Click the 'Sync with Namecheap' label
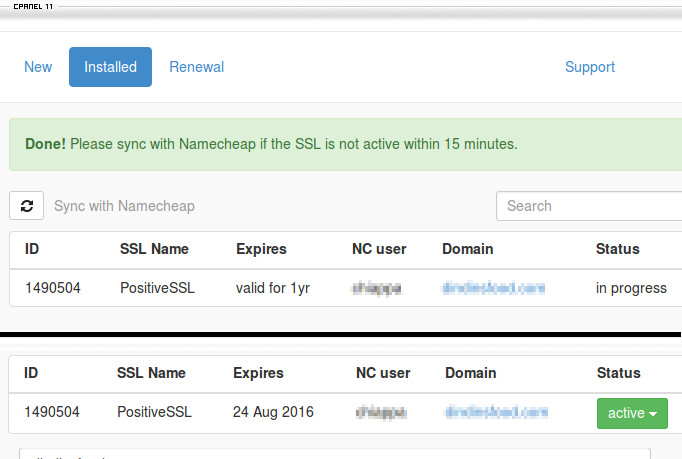 pyautogui.click(x=124, y=206)
